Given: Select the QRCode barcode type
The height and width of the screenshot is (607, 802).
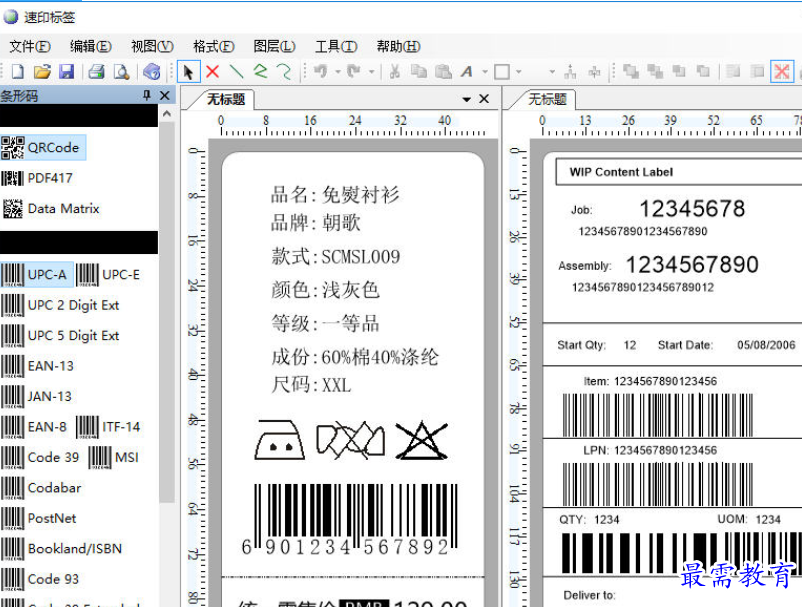Looking at the screenshot, I should [43, 148].
